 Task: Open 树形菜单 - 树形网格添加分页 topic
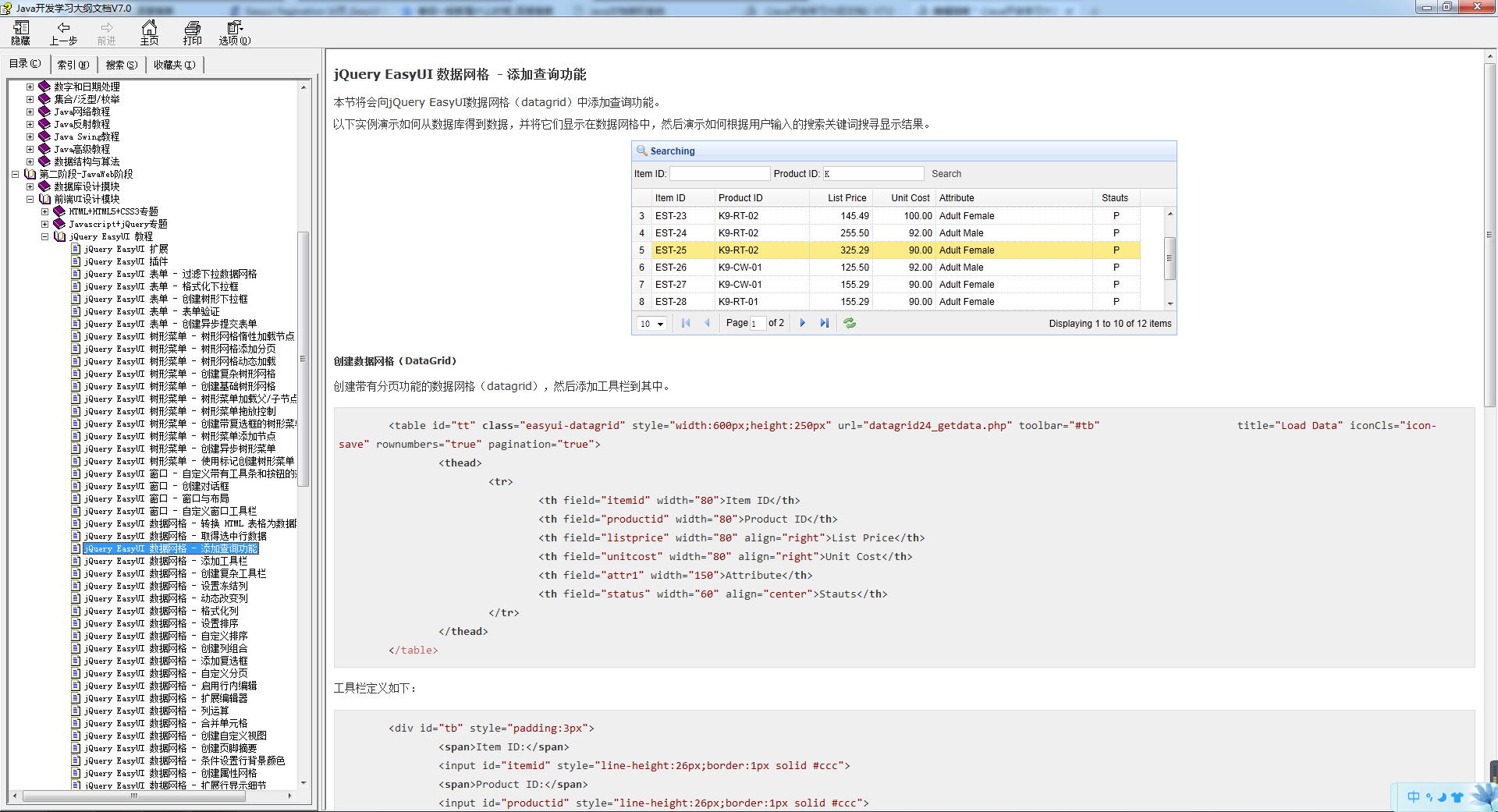(x=180, y=349)
